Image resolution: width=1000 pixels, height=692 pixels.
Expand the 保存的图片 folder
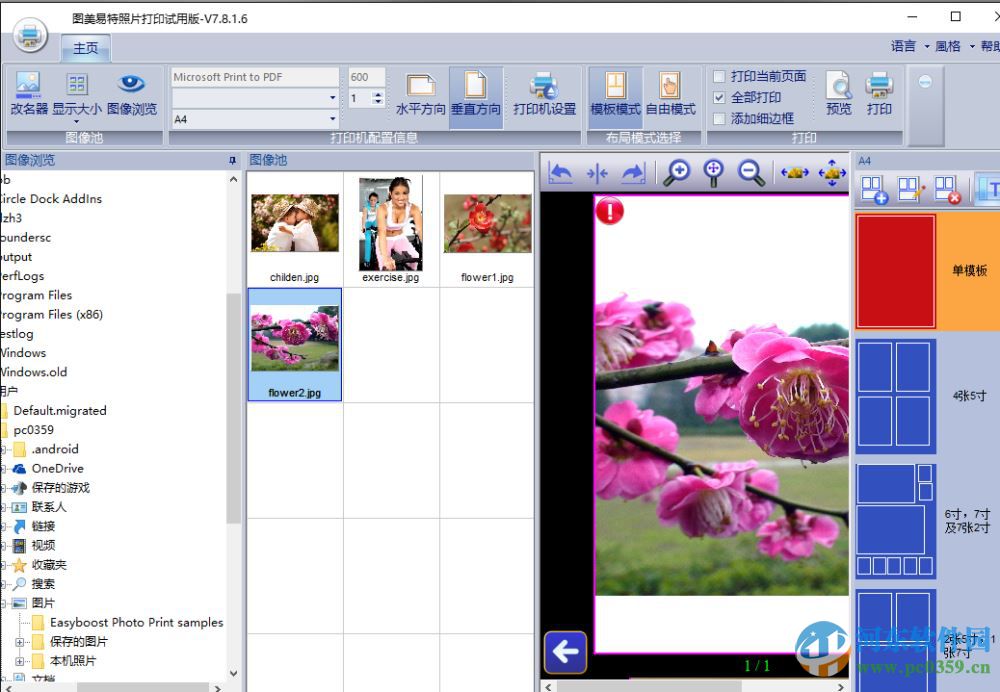[x=19, y=642]
